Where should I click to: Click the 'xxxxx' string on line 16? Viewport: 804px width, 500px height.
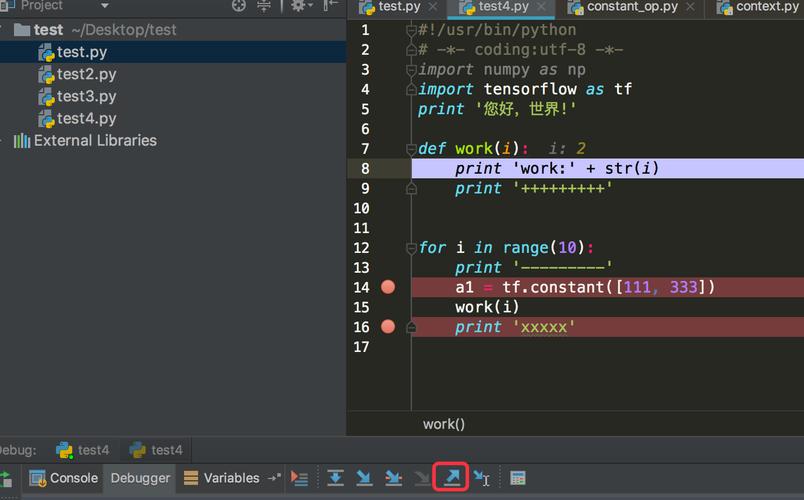tap(544, 327)
